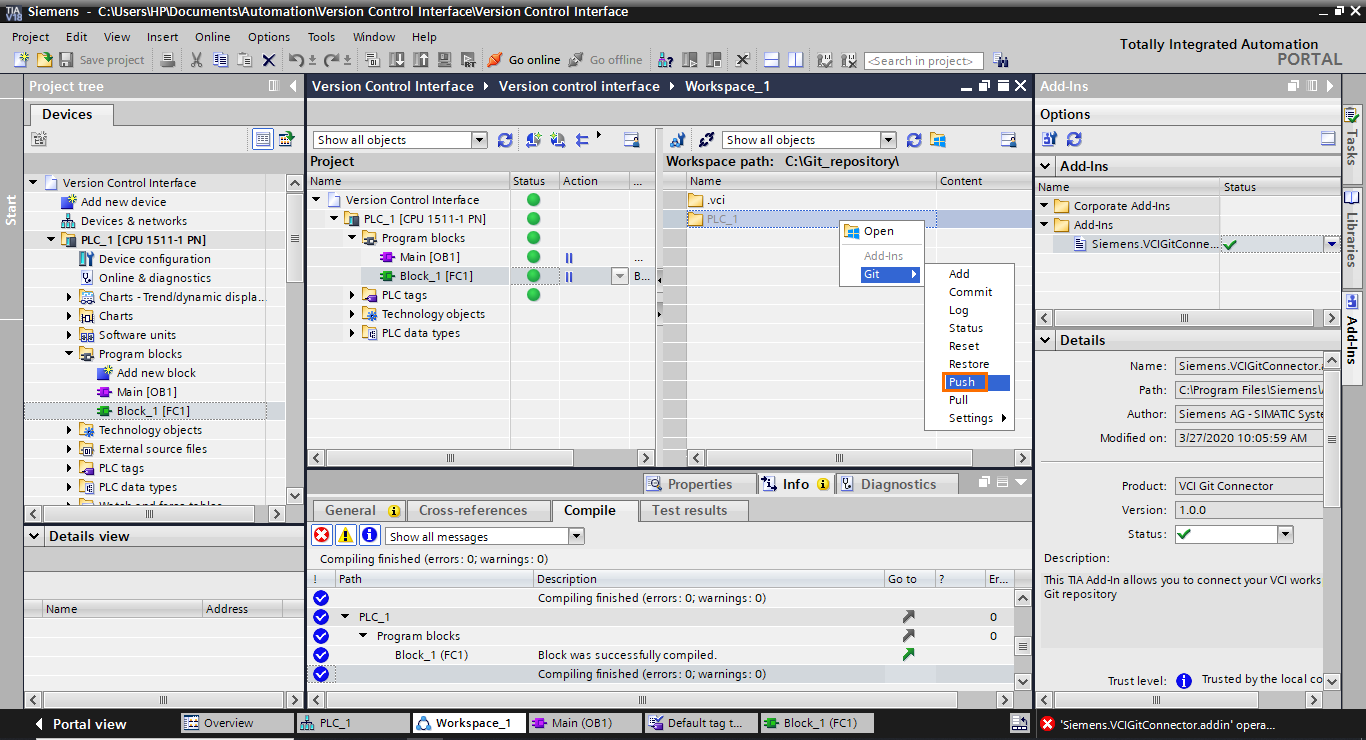1366x740 pixels.
Task: Click the Download to device icon
Action: [x=397, y=60]
